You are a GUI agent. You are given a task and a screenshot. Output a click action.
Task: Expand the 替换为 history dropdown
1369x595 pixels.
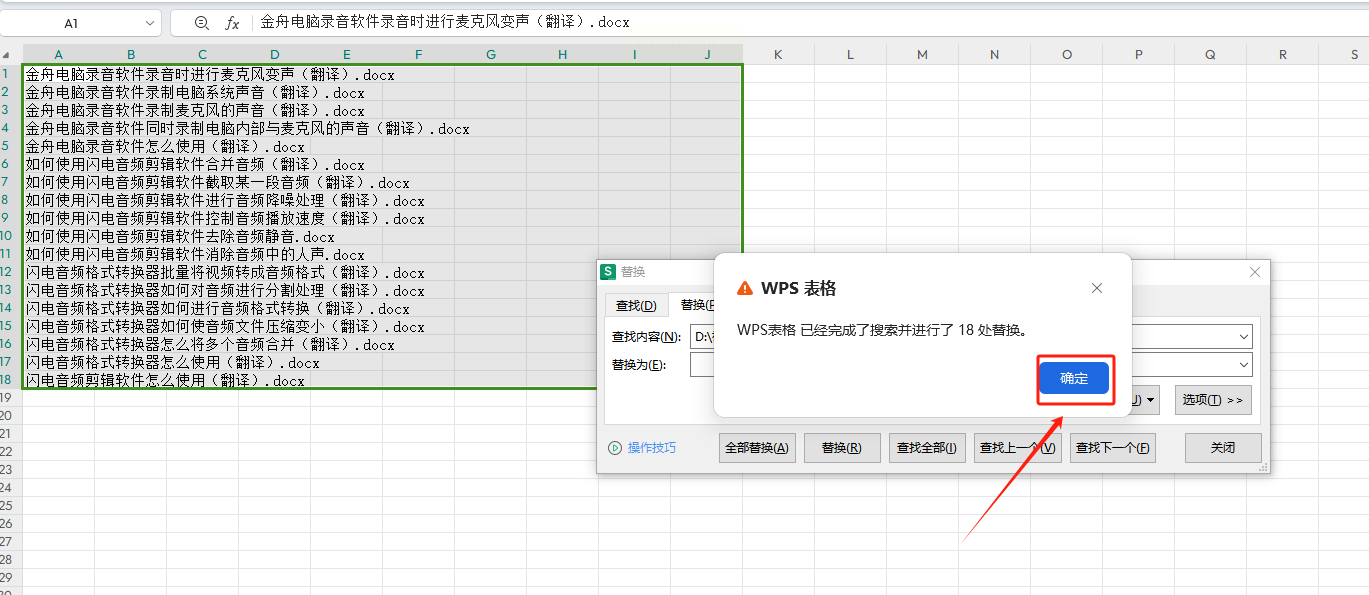pyautogui.click(x=1243, y=364)
